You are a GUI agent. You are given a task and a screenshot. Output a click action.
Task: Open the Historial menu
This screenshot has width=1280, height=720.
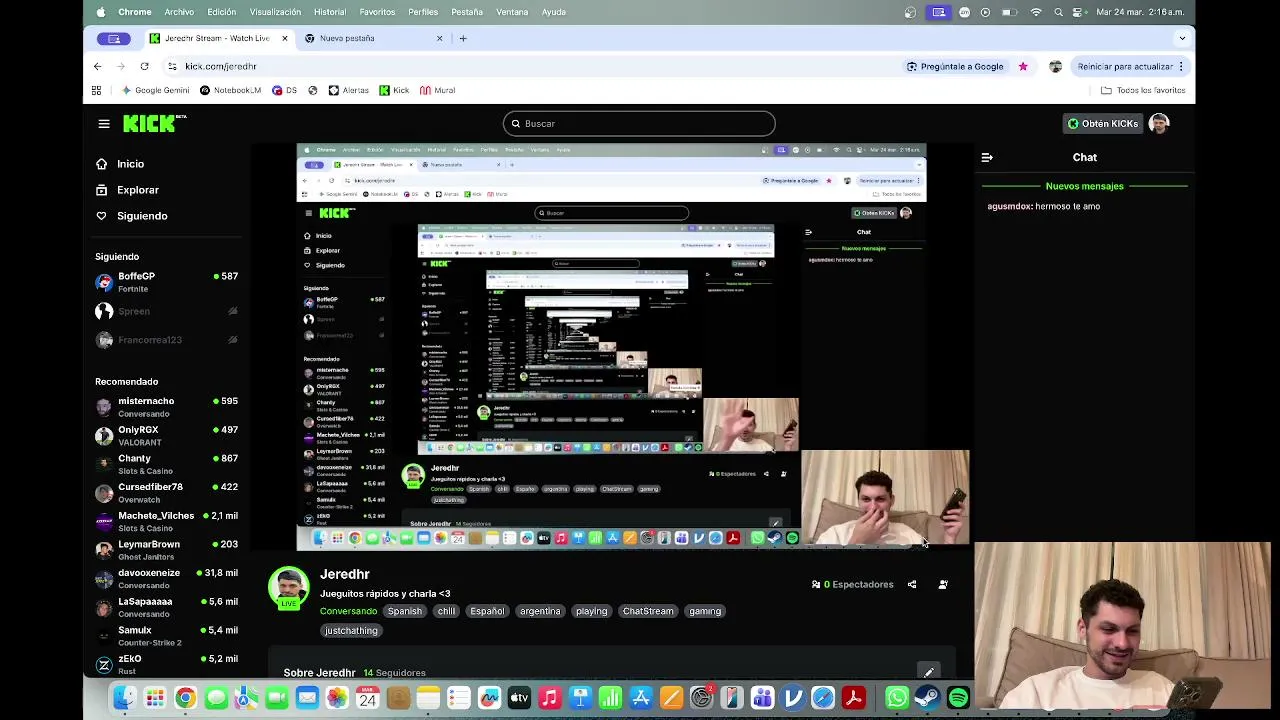point(330,12)
